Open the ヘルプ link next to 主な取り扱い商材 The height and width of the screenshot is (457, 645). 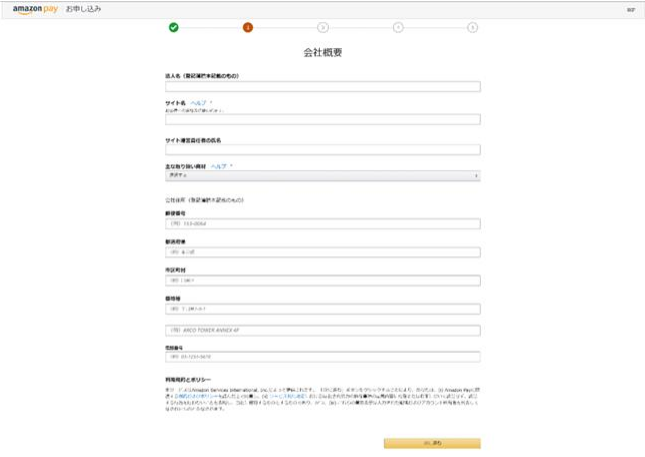click(x=218, y=166)
